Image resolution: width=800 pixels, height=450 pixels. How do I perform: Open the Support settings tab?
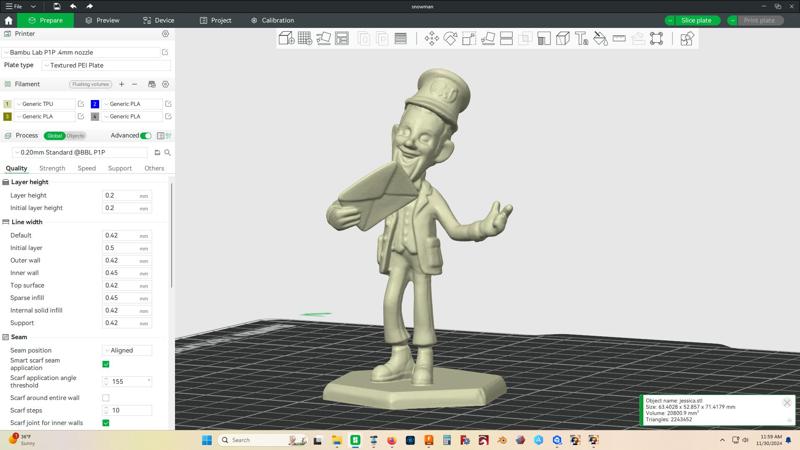(x=120, y=168)
